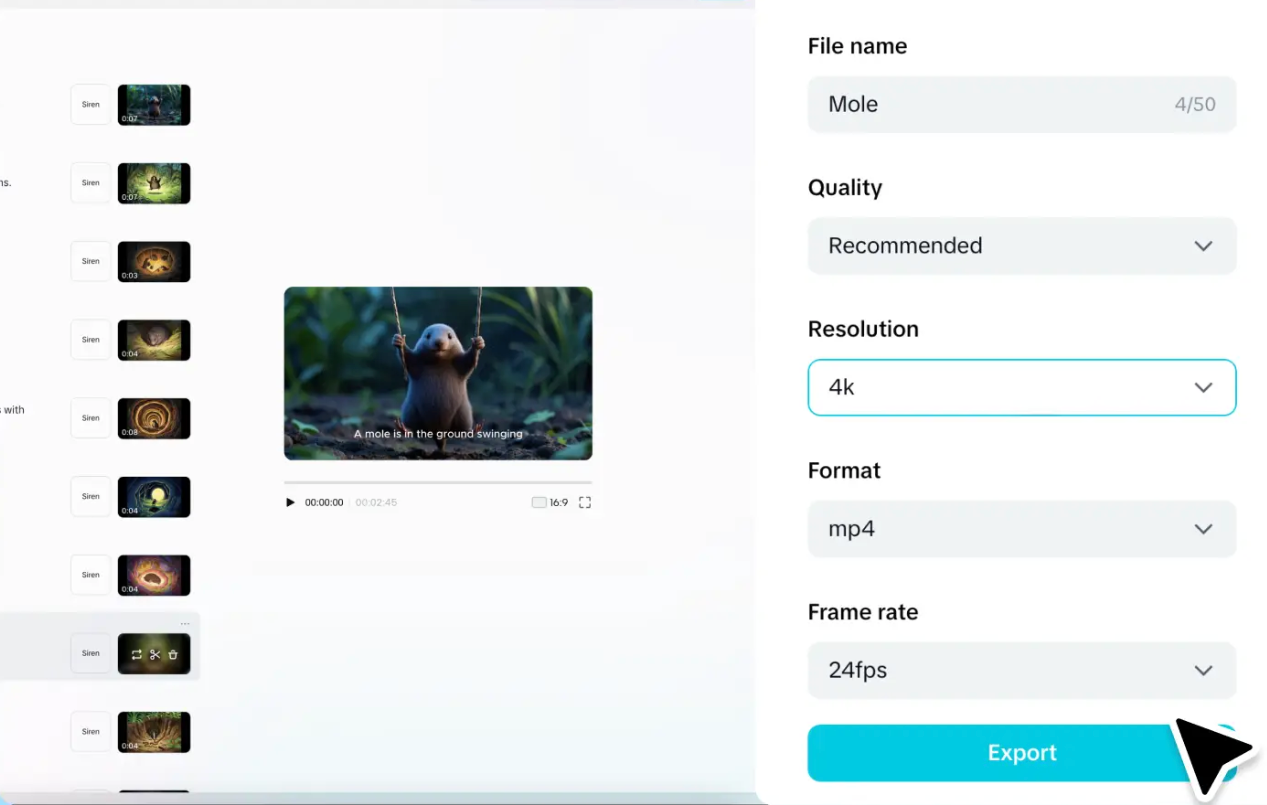Click the regenerate loop icon on selected clip
1267x805 pixels.
pos(136,654)
